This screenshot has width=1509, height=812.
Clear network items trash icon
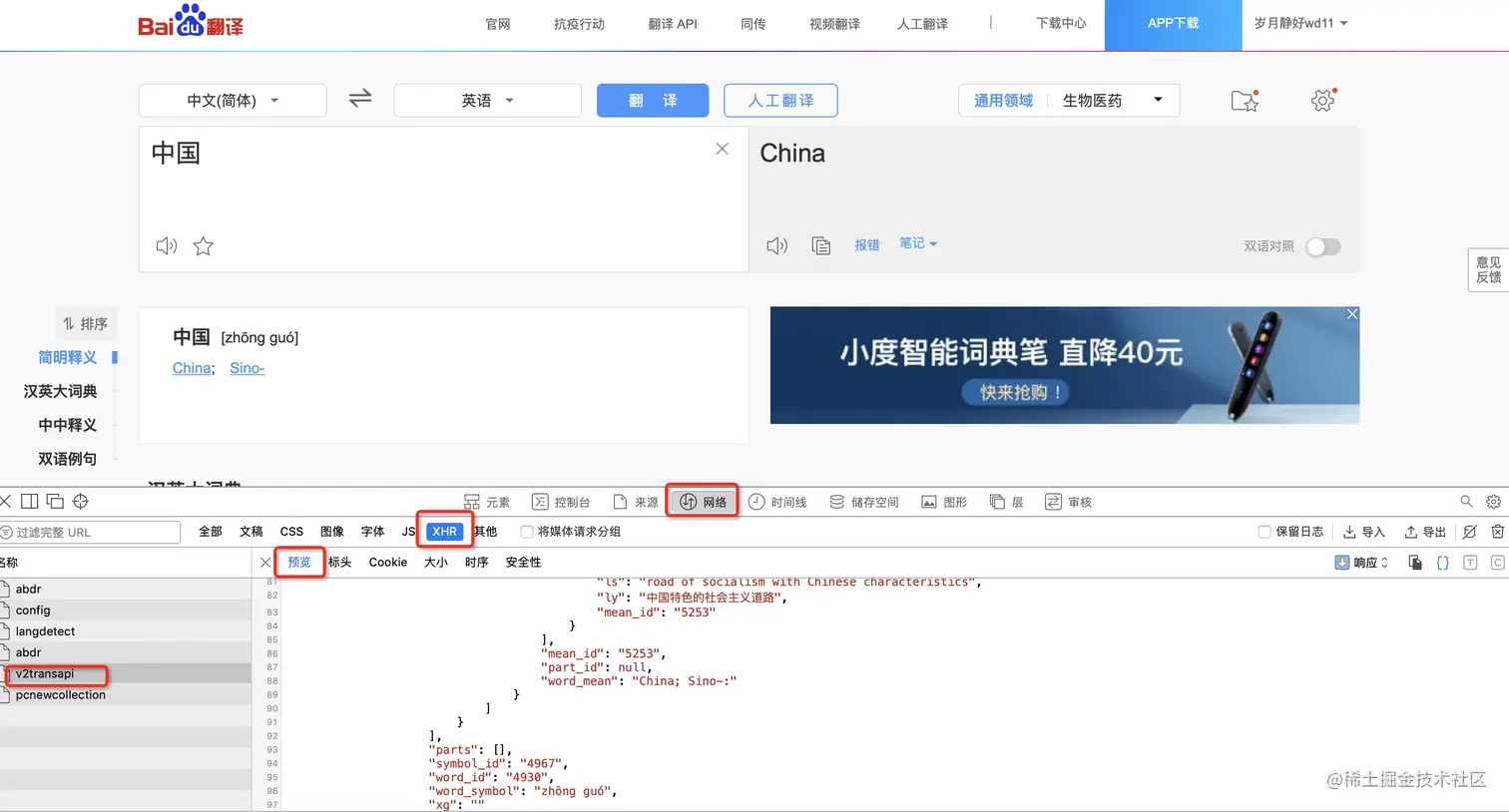pyautogui.click(x=1497, y=532)
